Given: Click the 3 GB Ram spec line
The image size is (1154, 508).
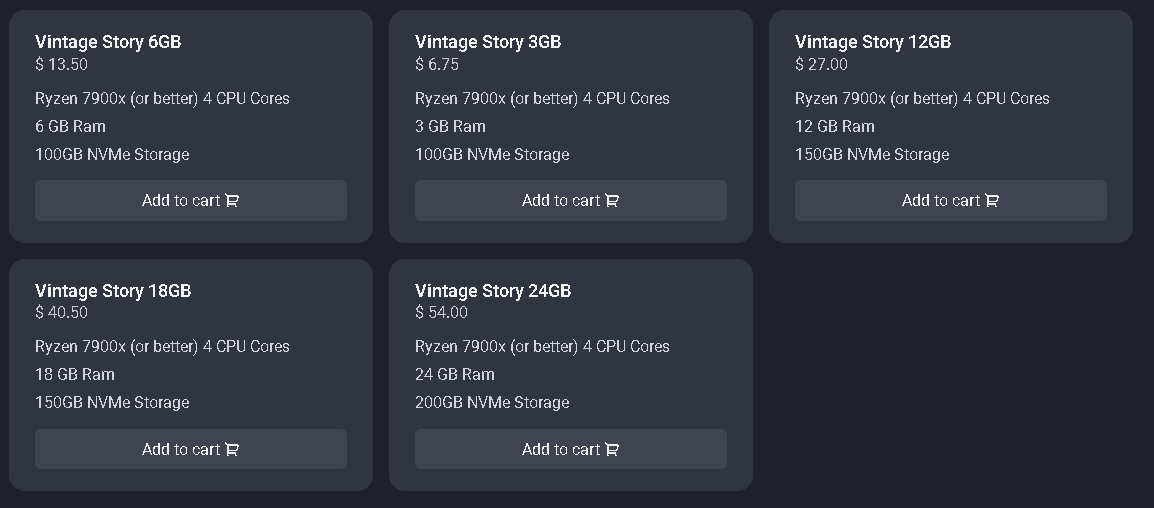Looking at the screenshot, I should [450, 127].
